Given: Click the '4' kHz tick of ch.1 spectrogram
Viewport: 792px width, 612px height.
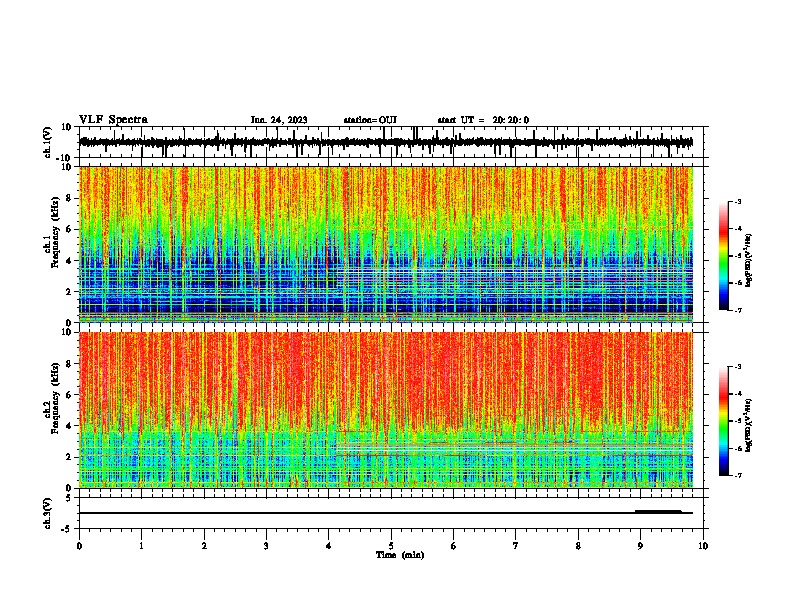Looking at the screenshot, I should [69, 261].
